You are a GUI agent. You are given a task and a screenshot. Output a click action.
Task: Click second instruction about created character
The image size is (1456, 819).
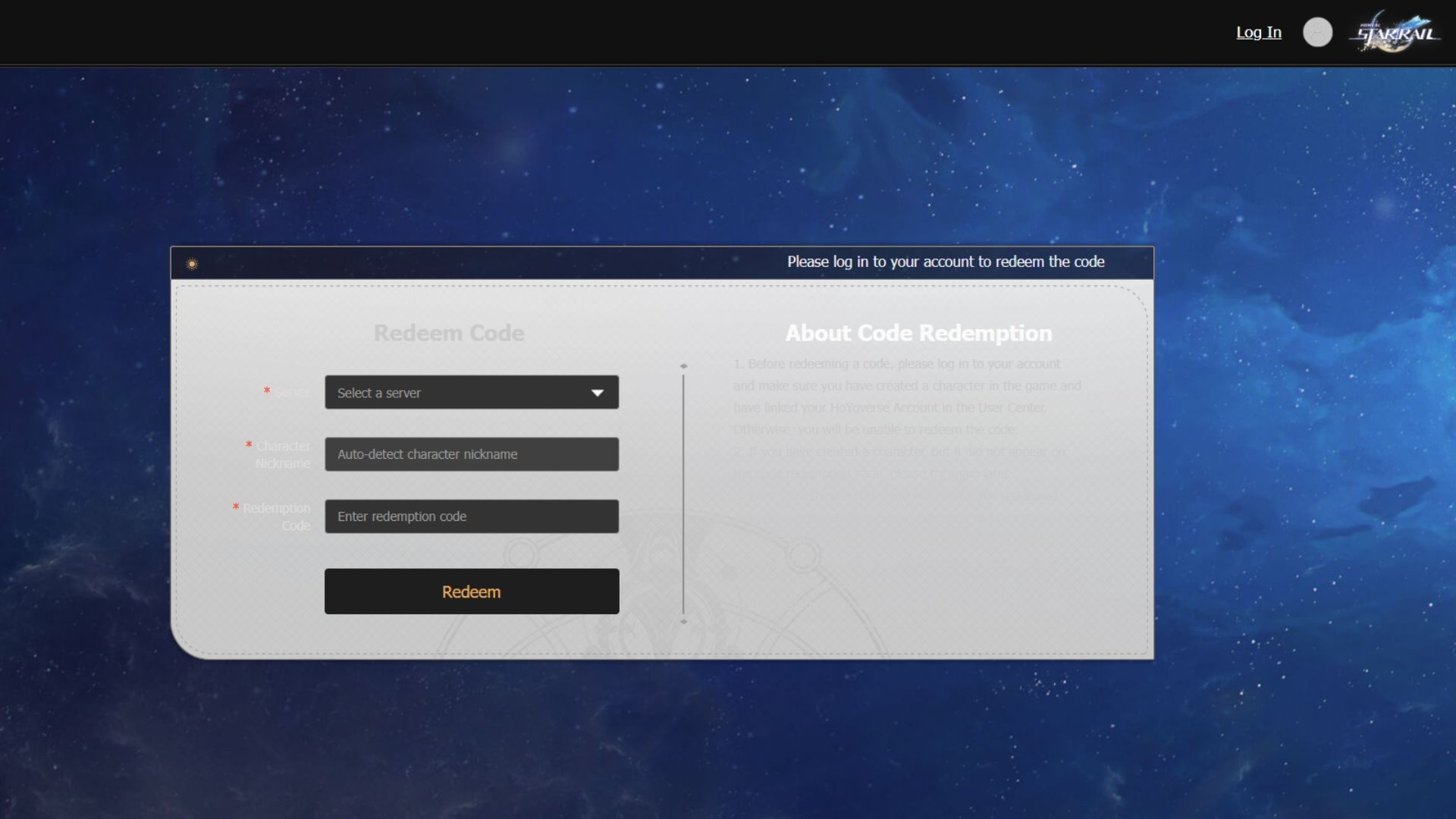coord(899,462)
